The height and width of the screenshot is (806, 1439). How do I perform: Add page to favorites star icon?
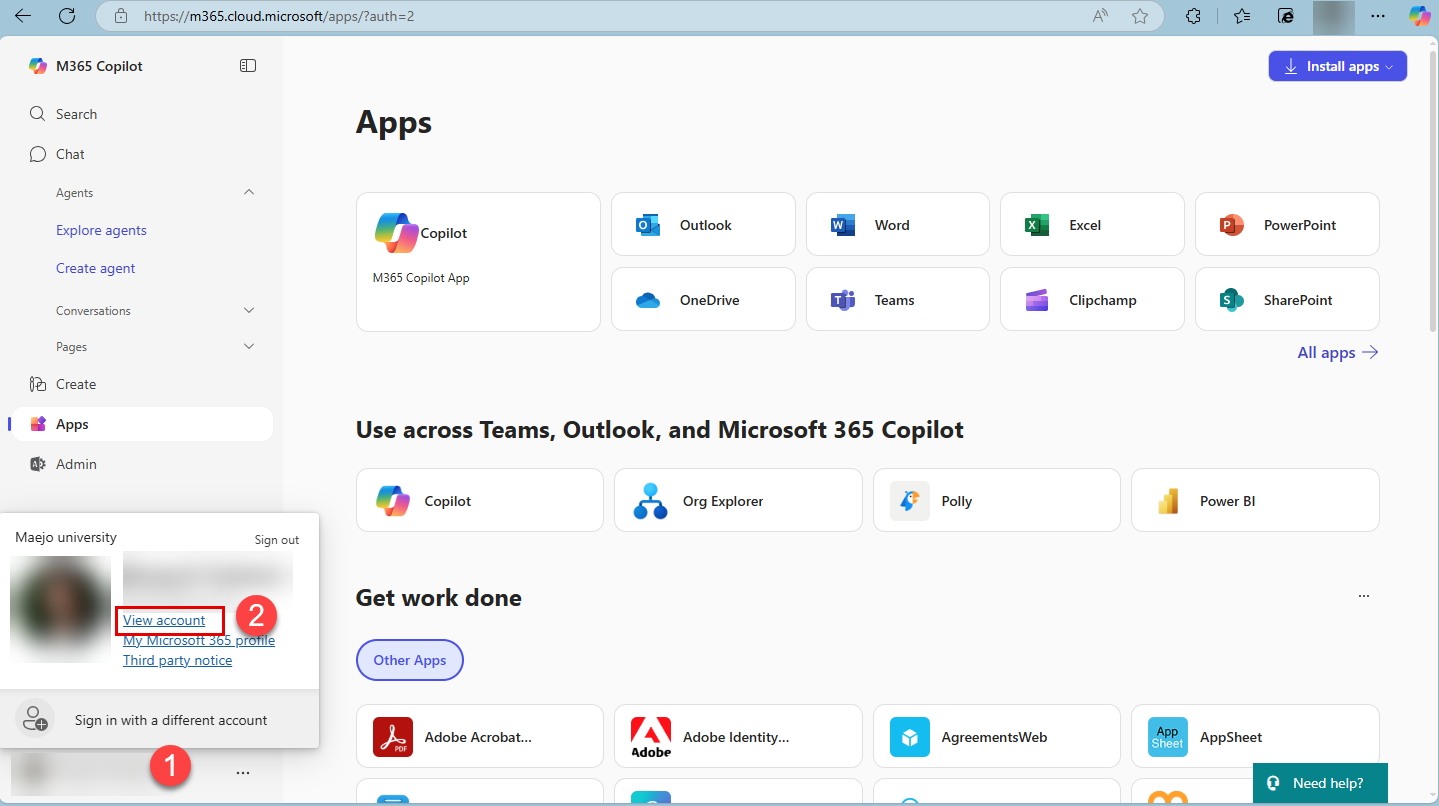click(1140, 16)
